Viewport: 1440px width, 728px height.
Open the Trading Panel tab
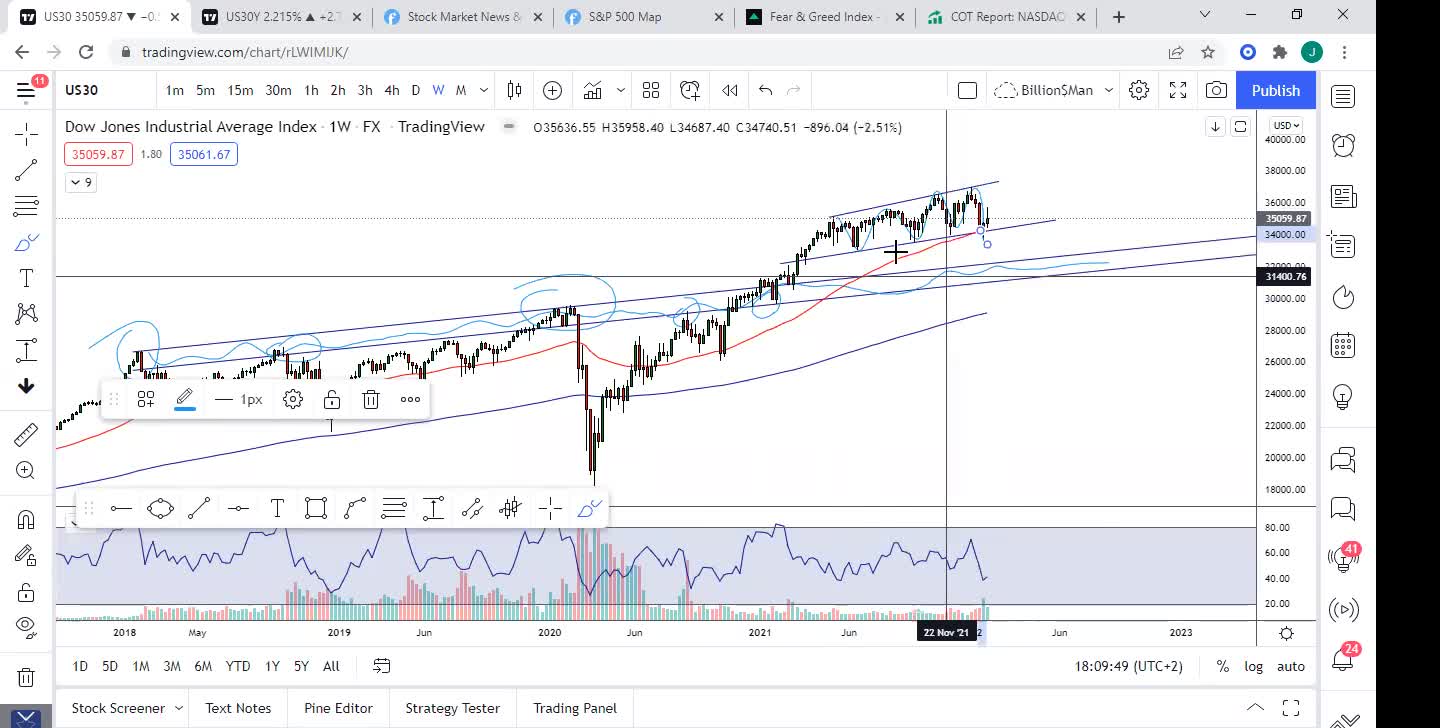(x=575, y=708)
